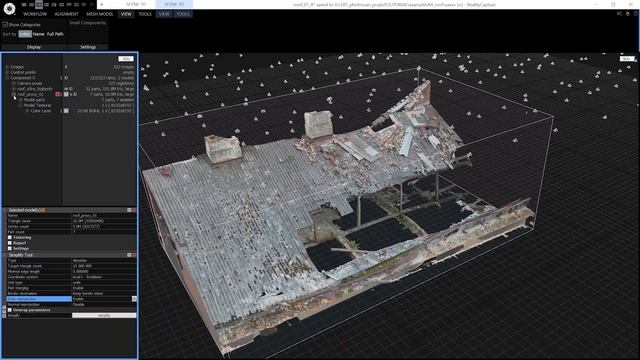640x360 pixels.
Task: Select second layout icon in title bar
Action: click(31, 4)
